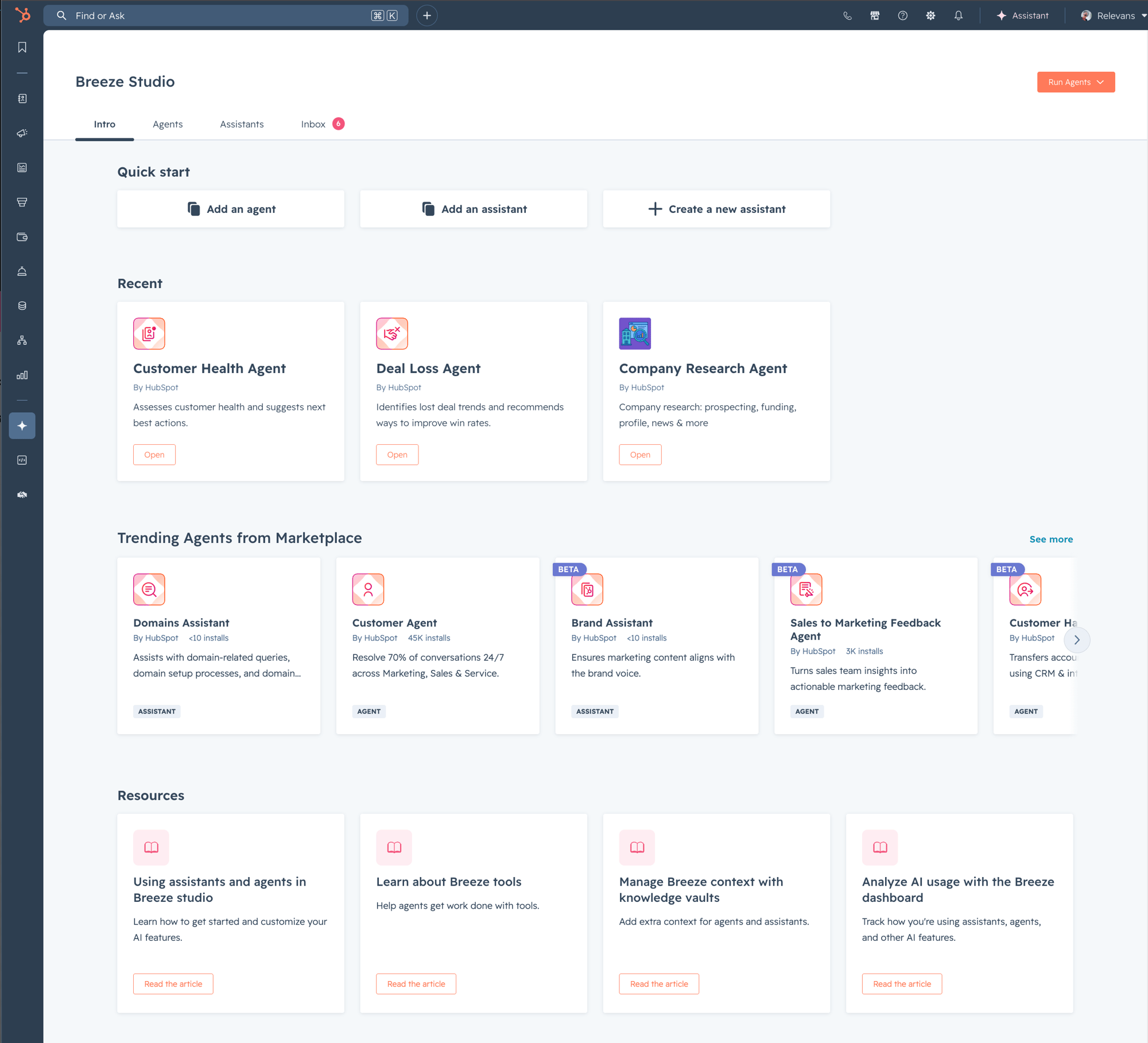
Task: Read the article on knowledge vaults
Action: tap(659, 984)
